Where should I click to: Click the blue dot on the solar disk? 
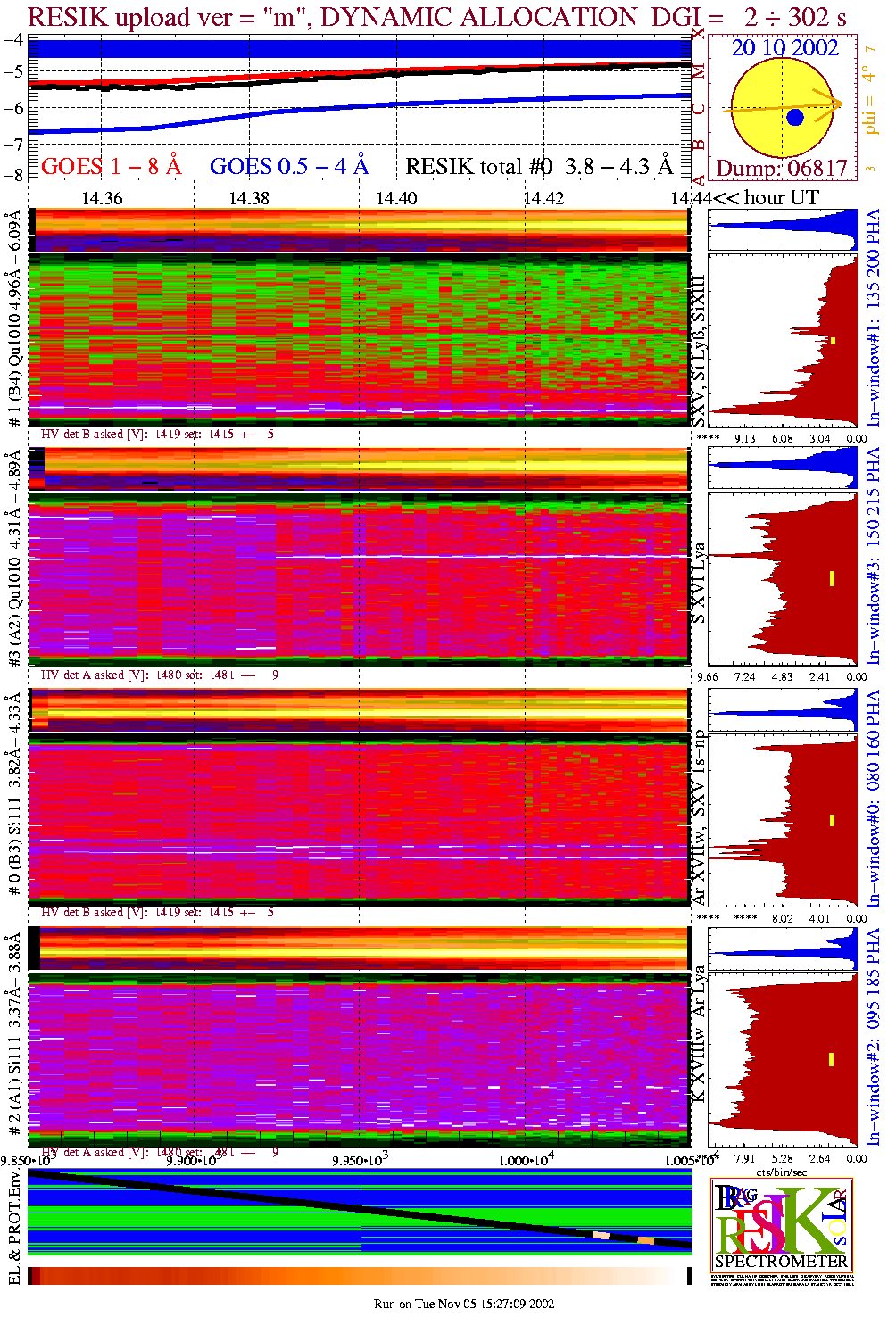click(795, 117)
